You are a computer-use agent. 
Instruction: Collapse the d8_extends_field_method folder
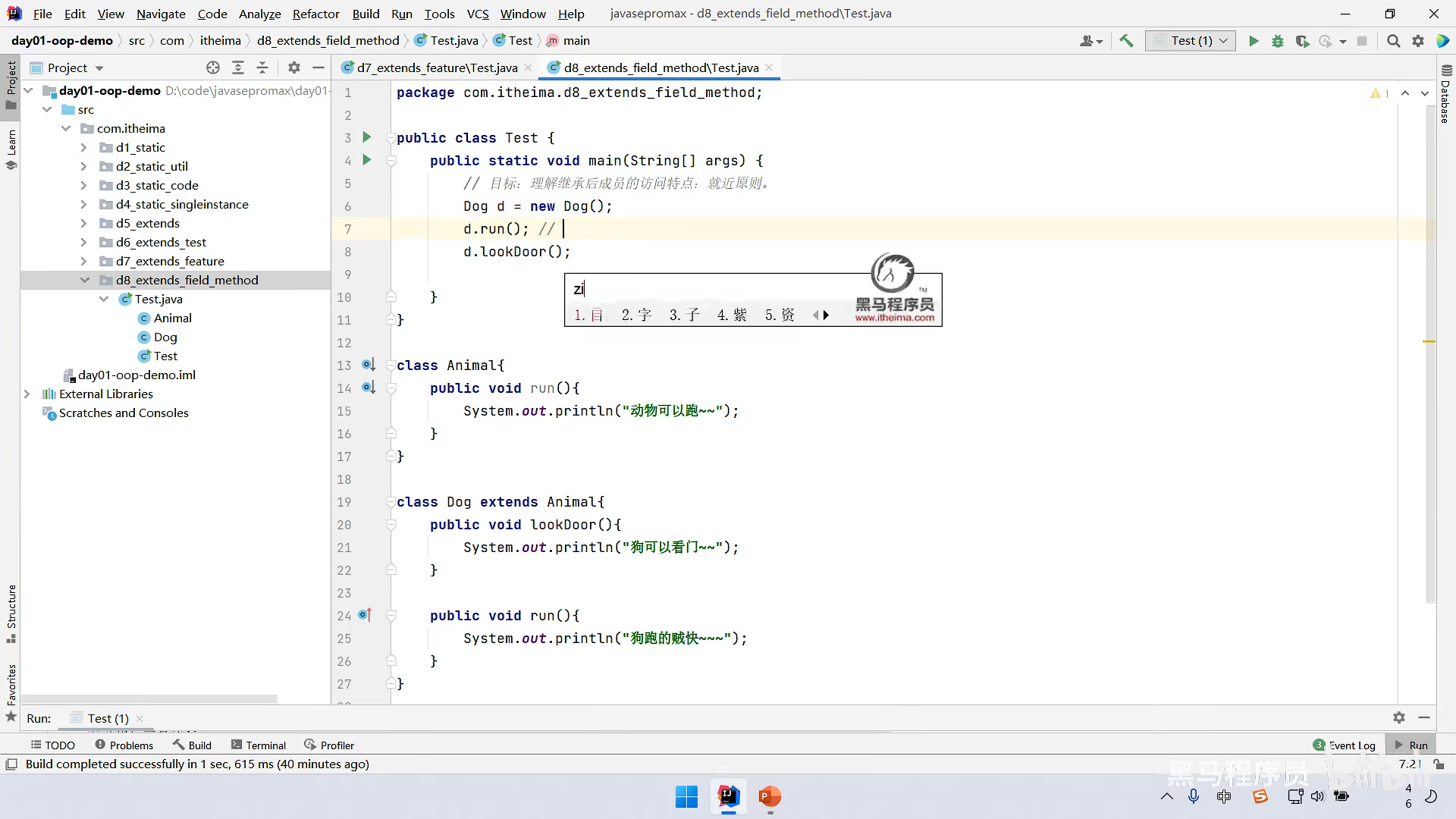pyautogui.click(x=84, y=280)
